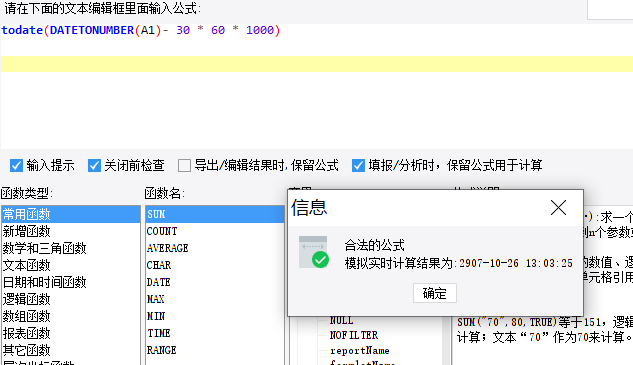The width and height of the screenshot is (633, 365).
Task: Select the MIN function
Action: click(x=215, y=316)
